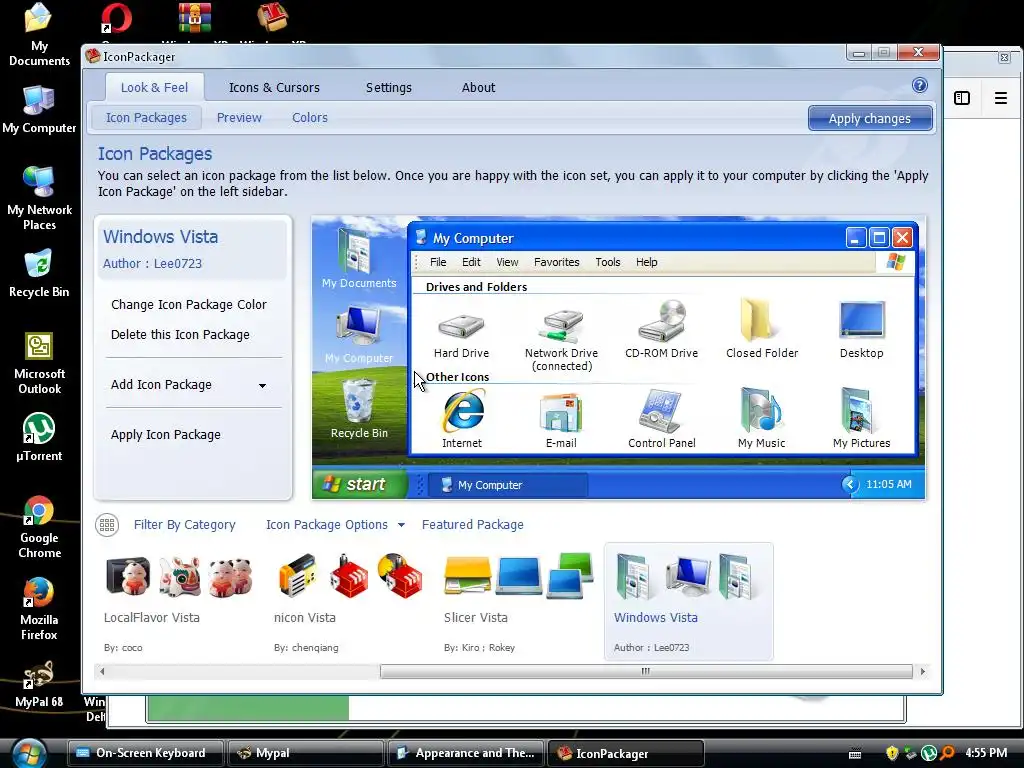This screenshot has width=1024, height=768.
Task: Select the Icon Packages sub-tab
Action: (146, 118)
